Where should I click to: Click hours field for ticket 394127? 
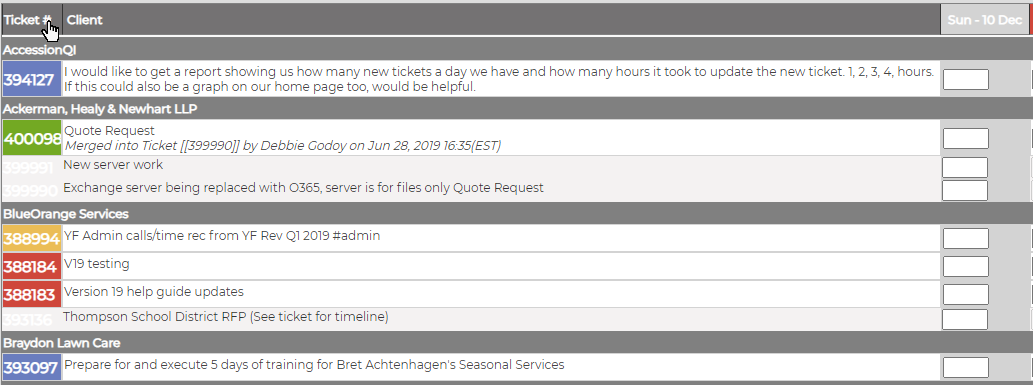[x=965, y=79]
